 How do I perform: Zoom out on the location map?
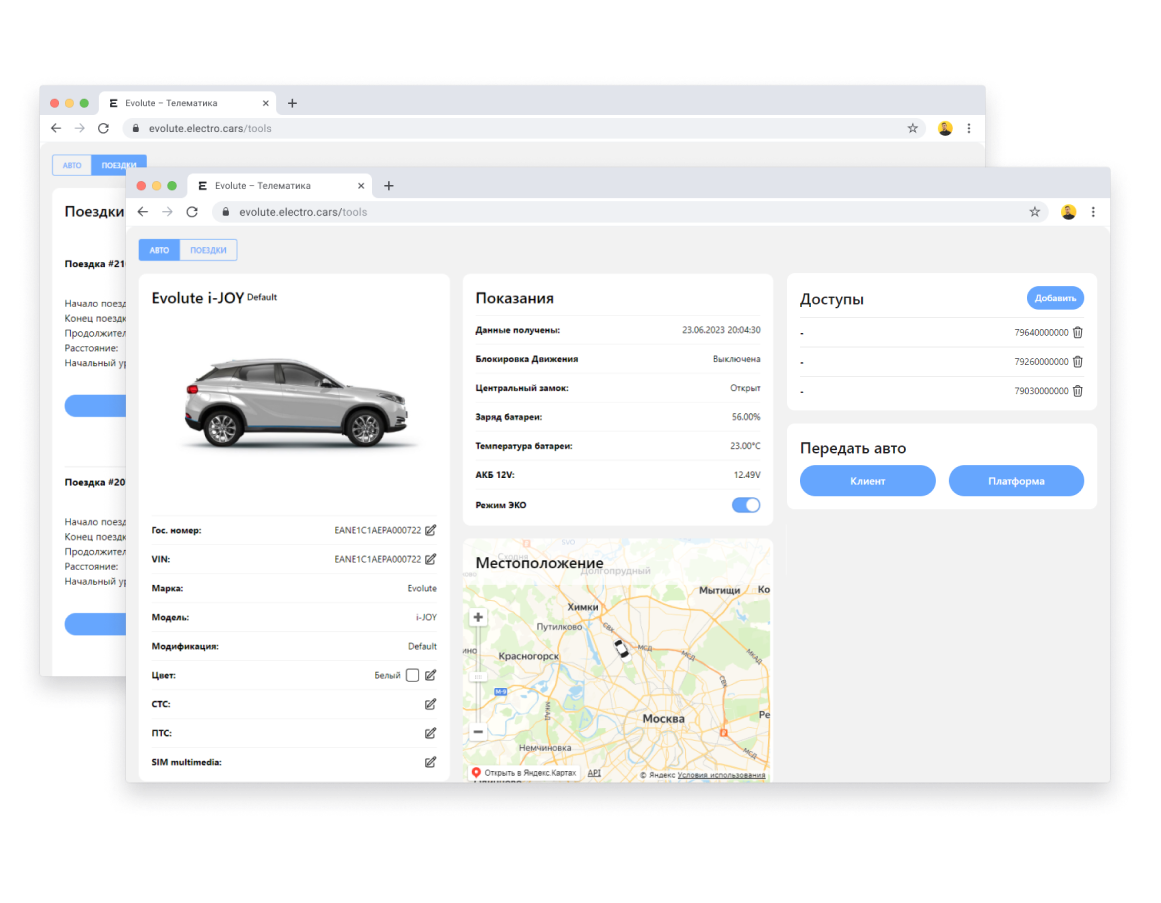point(478,731)
